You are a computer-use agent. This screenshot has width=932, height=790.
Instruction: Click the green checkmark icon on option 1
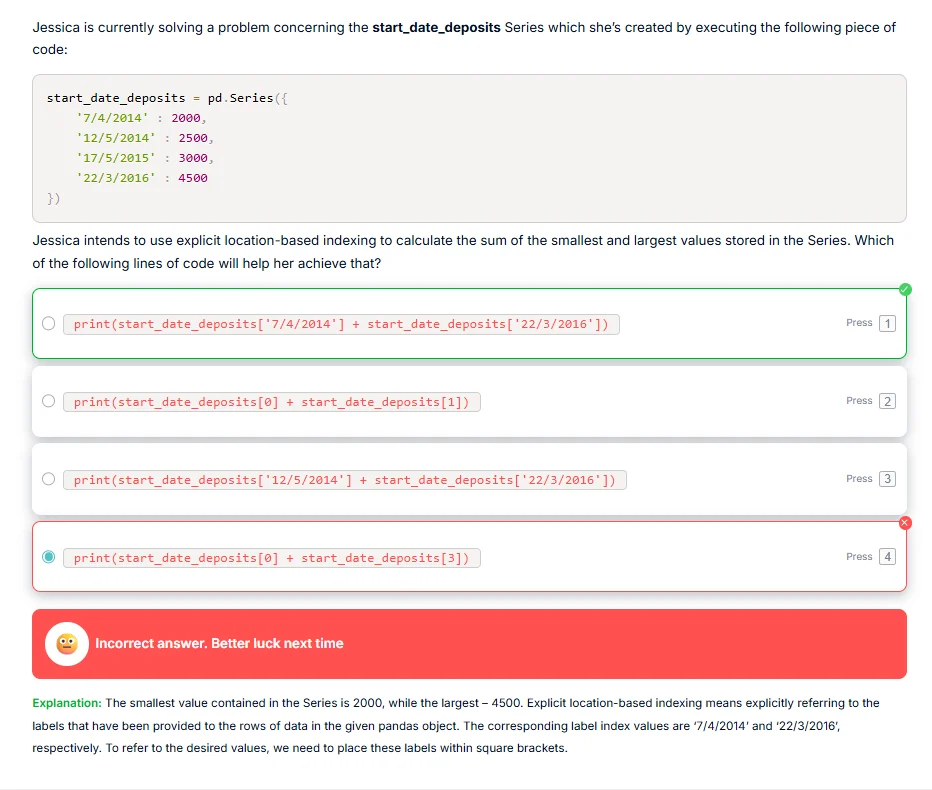pos(905,290)
